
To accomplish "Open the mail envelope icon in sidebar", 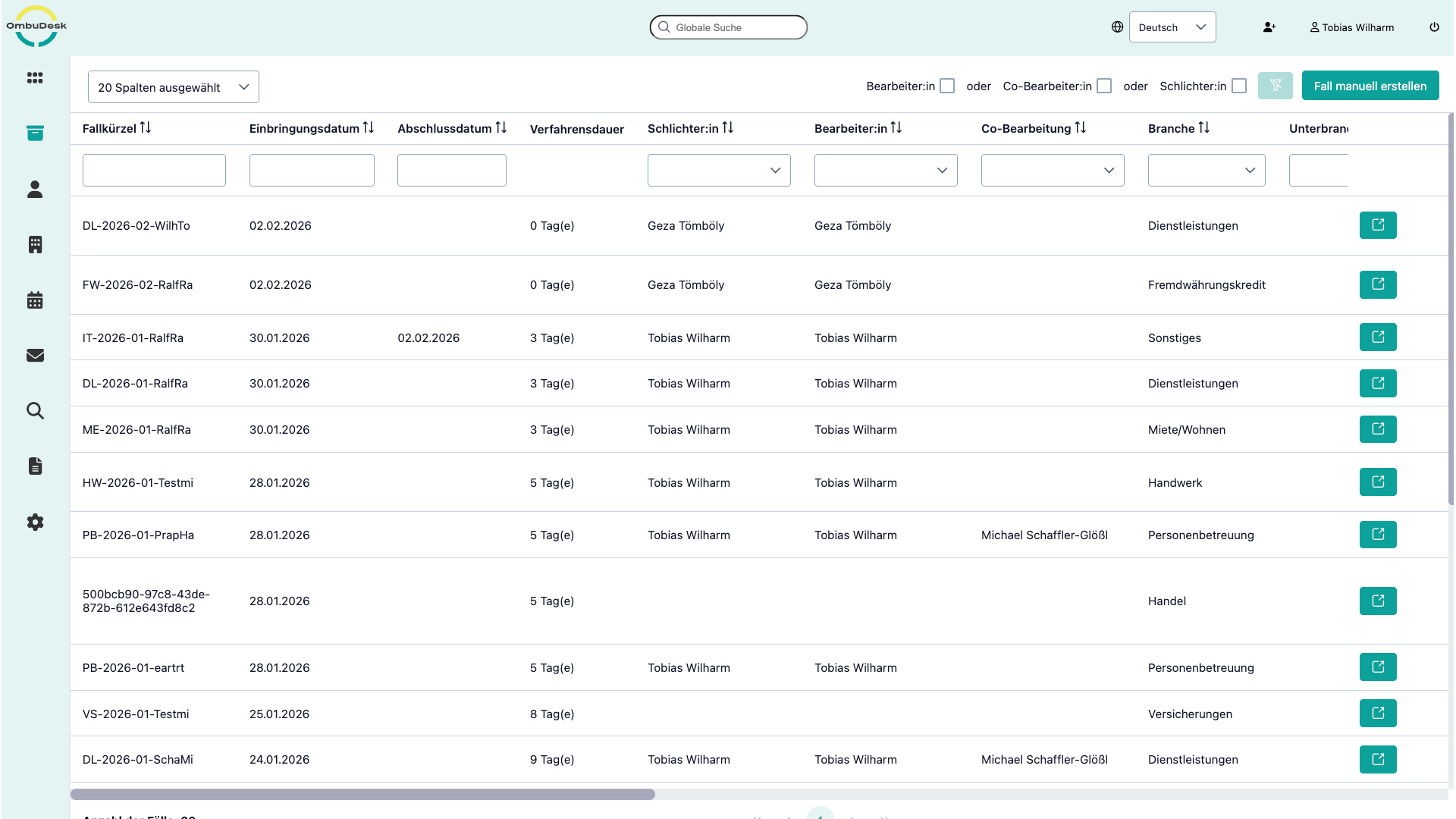I will pos(35,356).
